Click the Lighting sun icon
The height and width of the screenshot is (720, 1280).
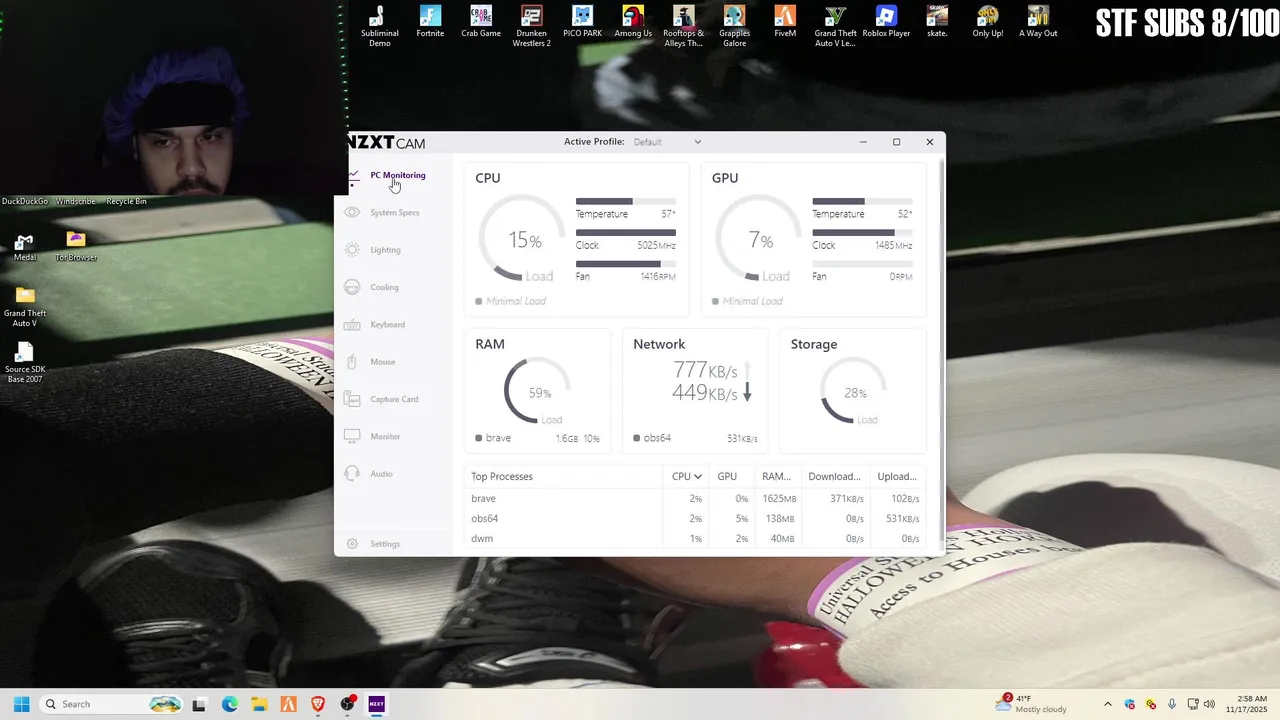pos(352,250)
